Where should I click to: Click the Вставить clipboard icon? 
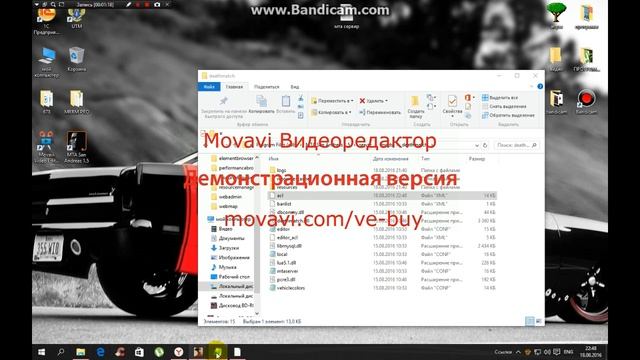coord(286,101)
